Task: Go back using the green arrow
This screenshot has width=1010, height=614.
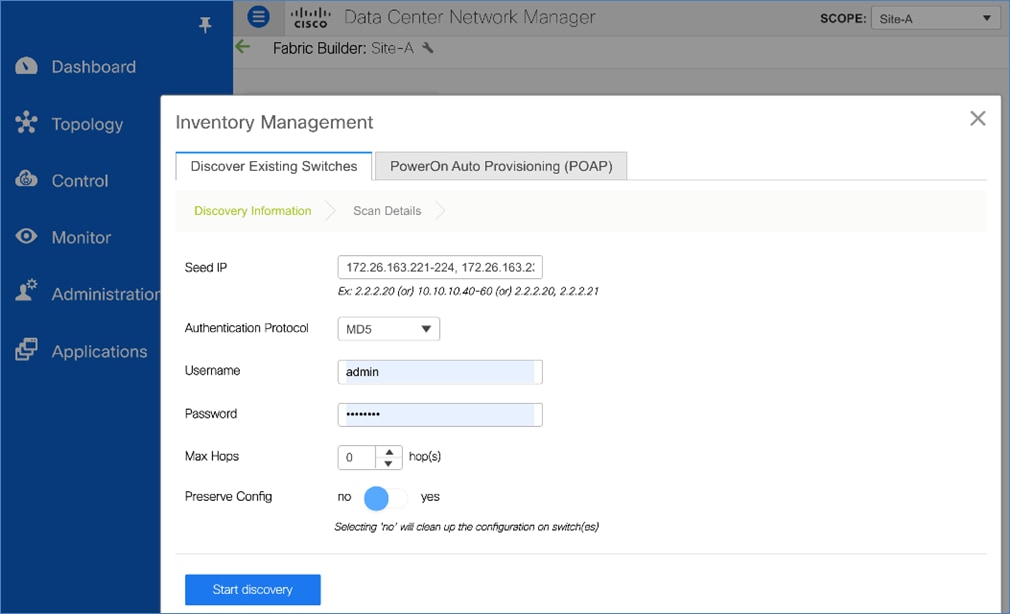Action: pos(243,46)
